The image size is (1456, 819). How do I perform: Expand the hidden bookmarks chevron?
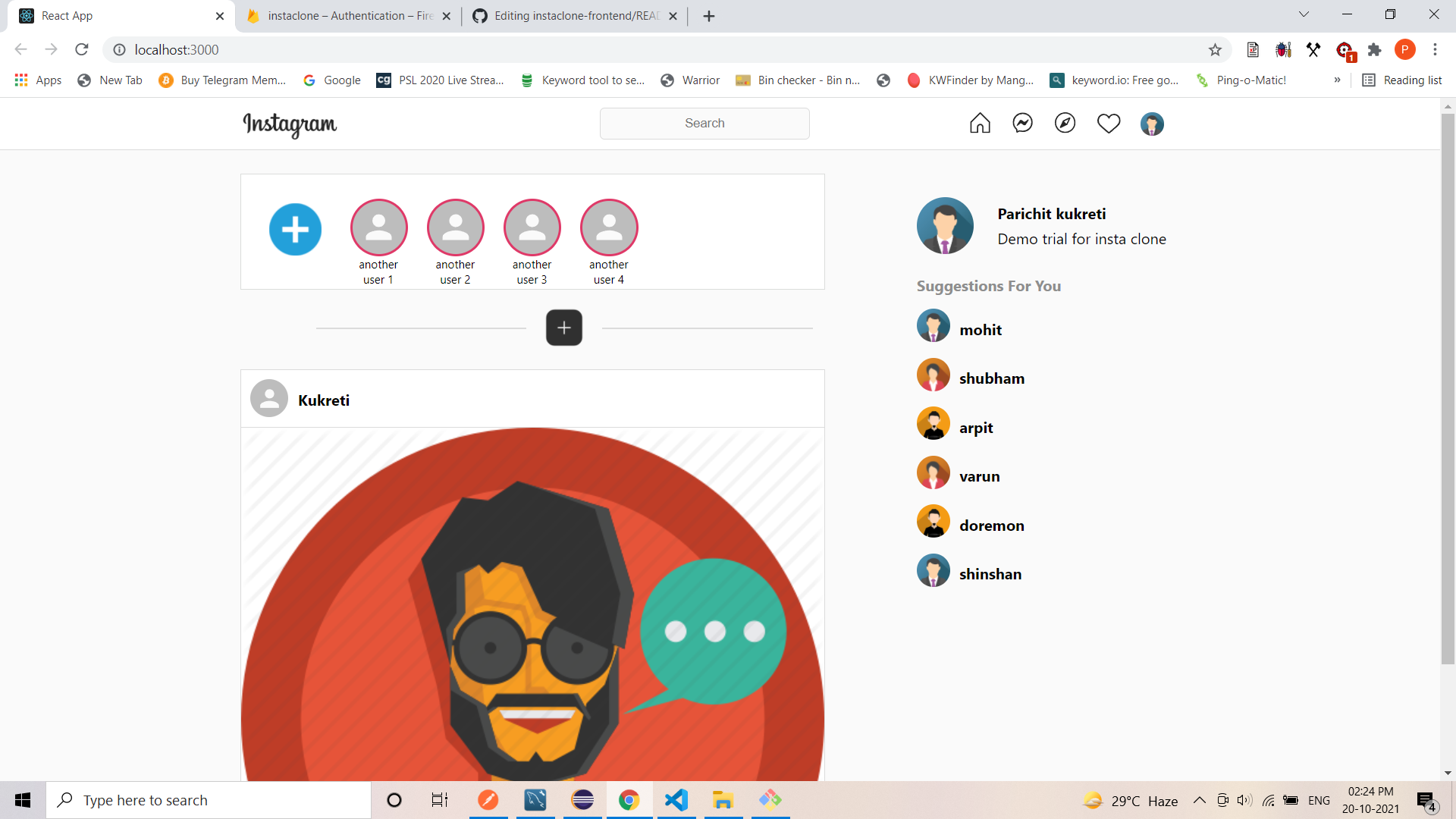[x=1337, y=80]
